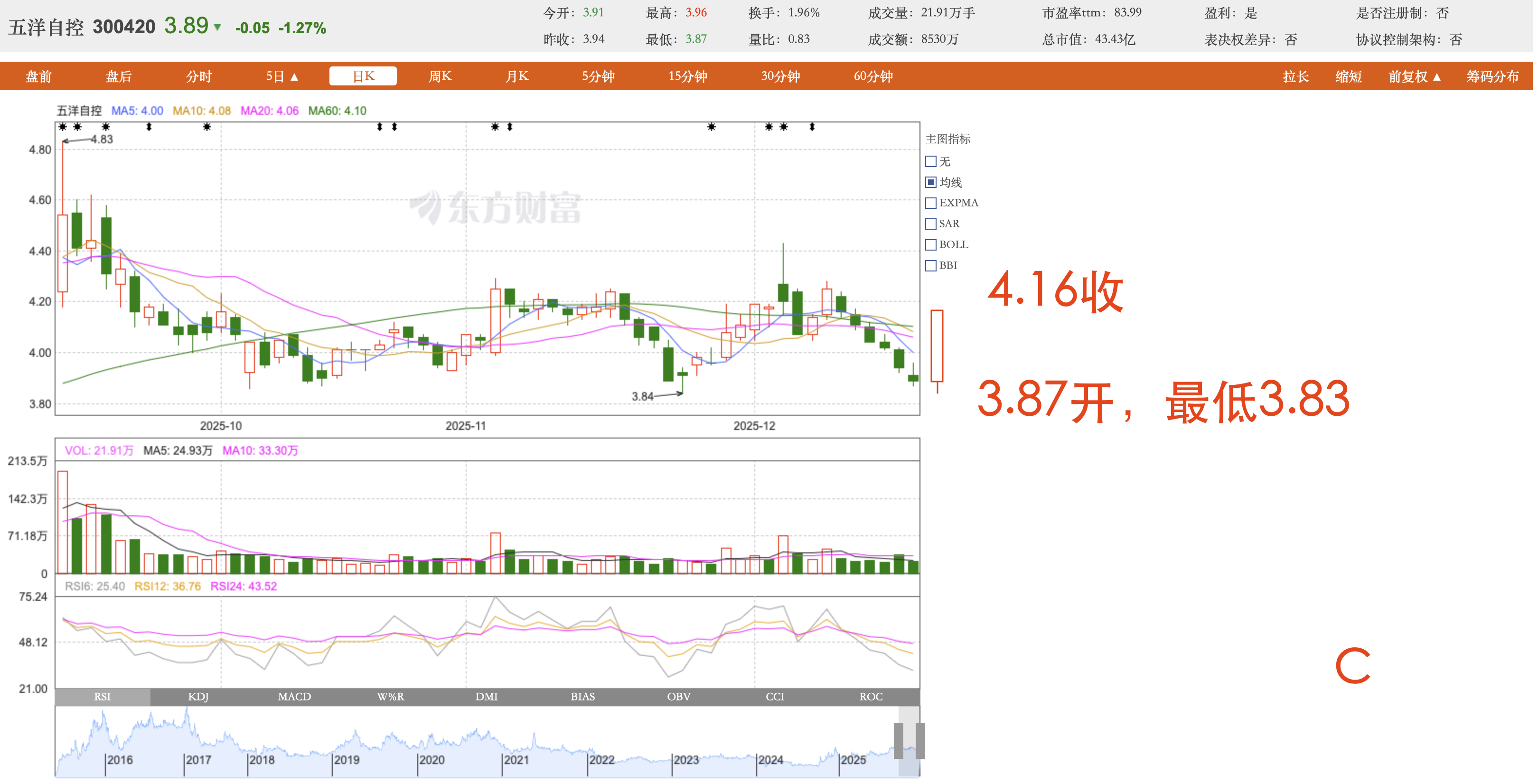Image resolution: width=1538 pixels, height=784 pixels.
Task: Open the 前复权 adjustment dropdown
Action: [x=1414, y=76]
